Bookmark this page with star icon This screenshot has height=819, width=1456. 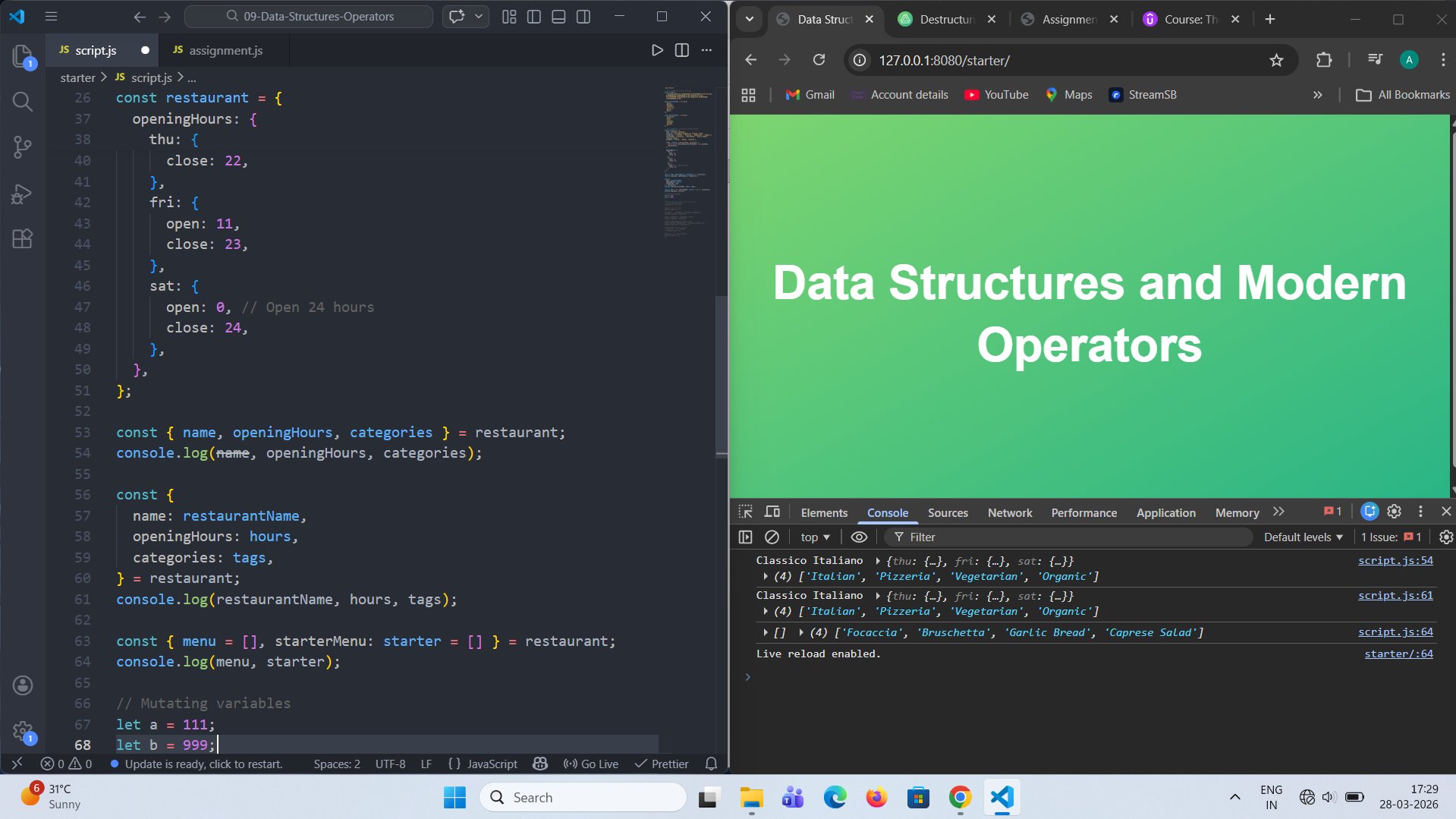click(1276, 60)
